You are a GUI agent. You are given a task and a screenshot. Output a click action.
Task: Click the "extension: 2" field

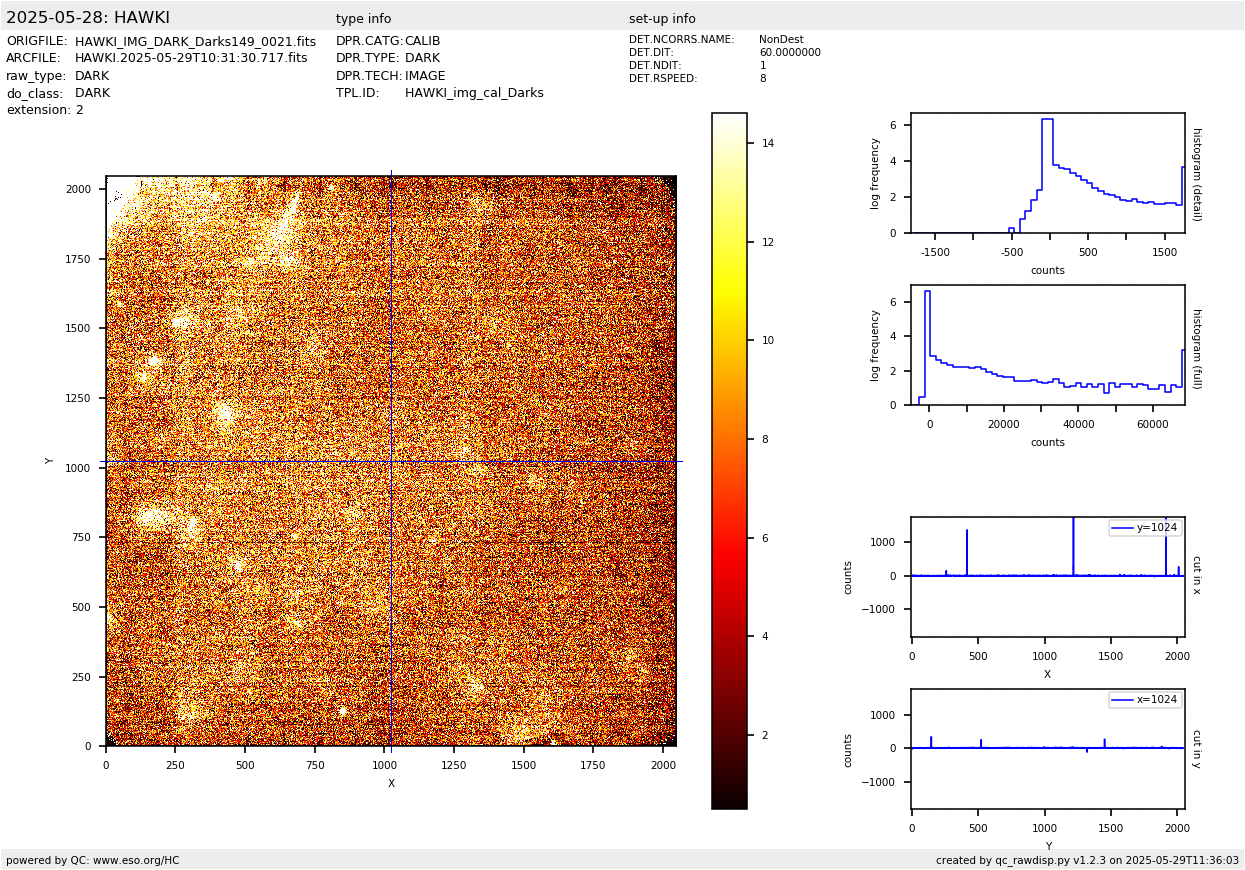pyautogui.click(x=45, y=110)
